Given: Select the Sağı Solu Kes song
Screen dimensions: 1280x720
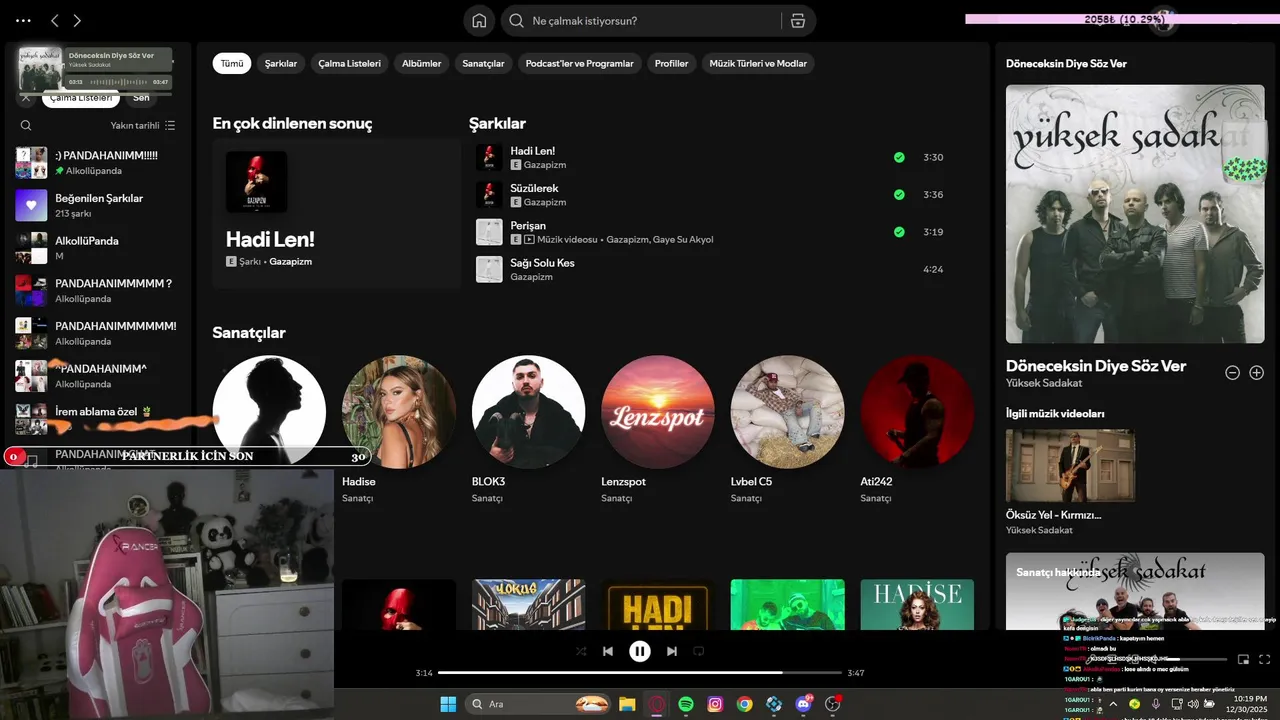Looking at the screenshot, I should click(x=709, y=269).
